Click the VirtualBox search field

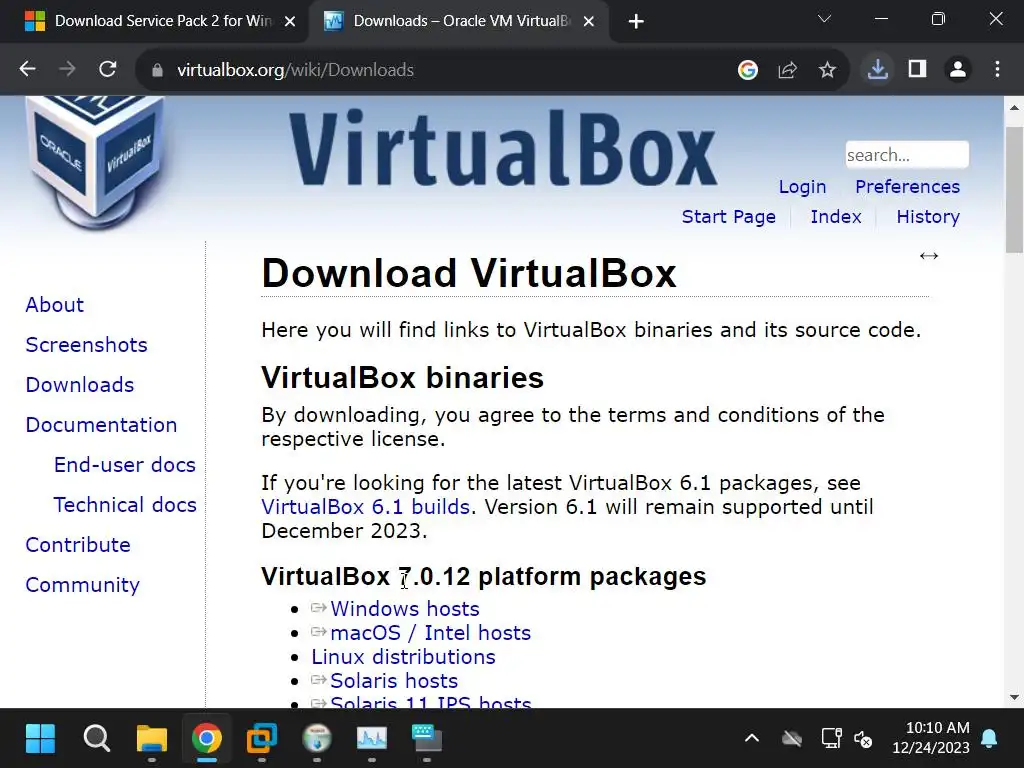pos(907,155)
